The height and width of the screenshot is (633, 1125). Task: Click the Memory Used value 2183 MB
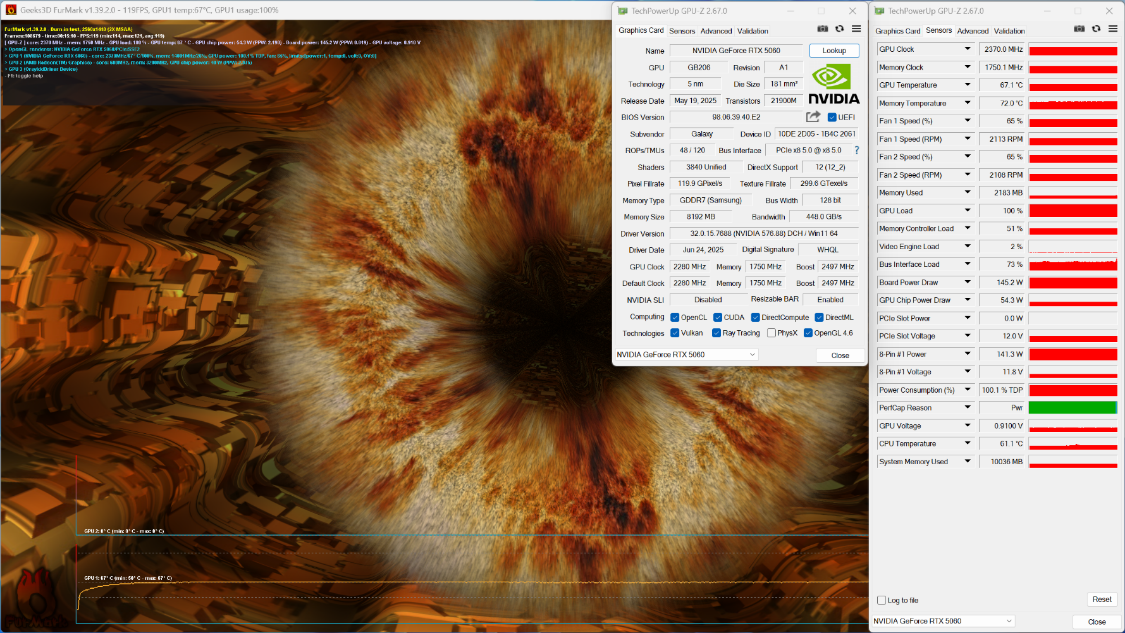click(1002, 192)
